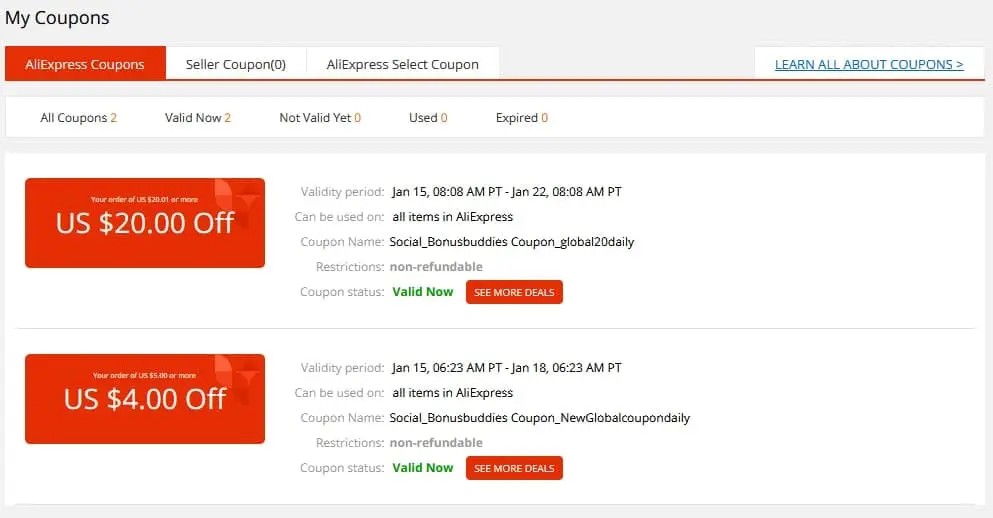
Task: Show Used coupons filter
Action: [428, 118]
